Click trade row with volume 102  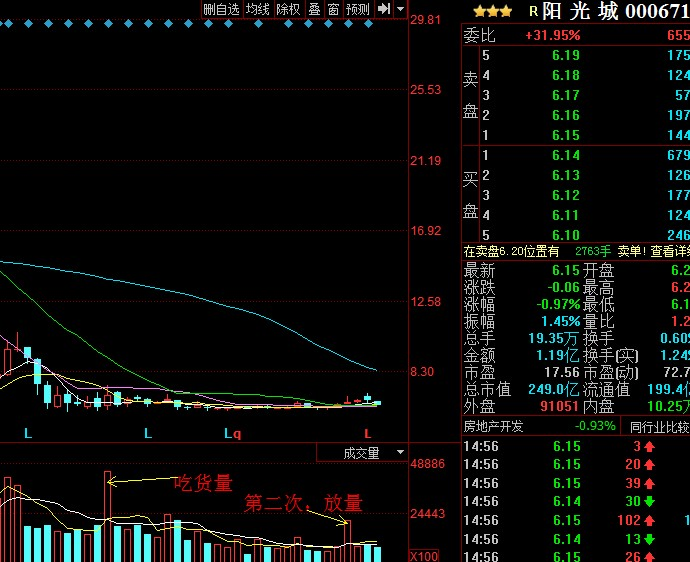(x=576, y=520)
